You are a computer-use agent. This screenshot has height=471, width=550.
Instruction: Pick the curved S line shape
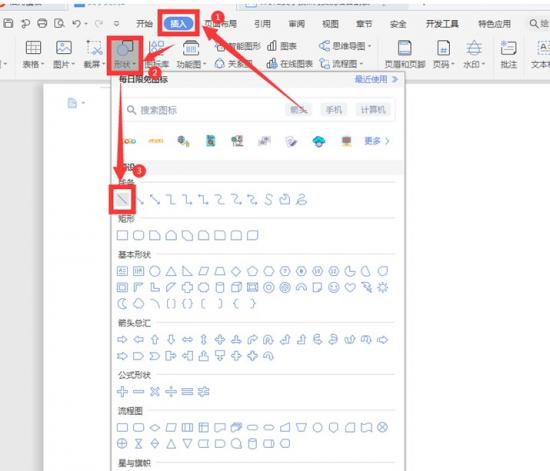pyautogui.click(x=268, y=200)
